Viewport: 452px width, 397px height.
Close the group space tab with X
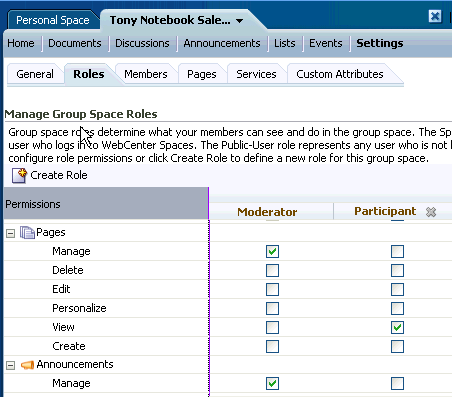[x=435, y=16]
